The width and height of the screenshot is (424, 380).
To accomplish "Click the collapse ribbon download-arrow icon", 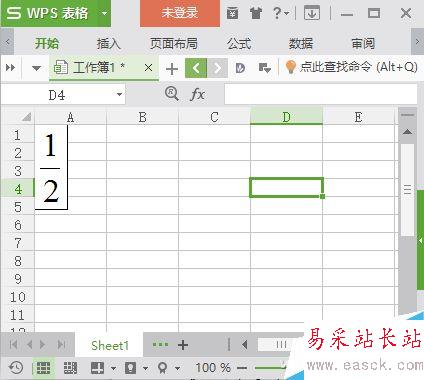I will click(312, 13).
